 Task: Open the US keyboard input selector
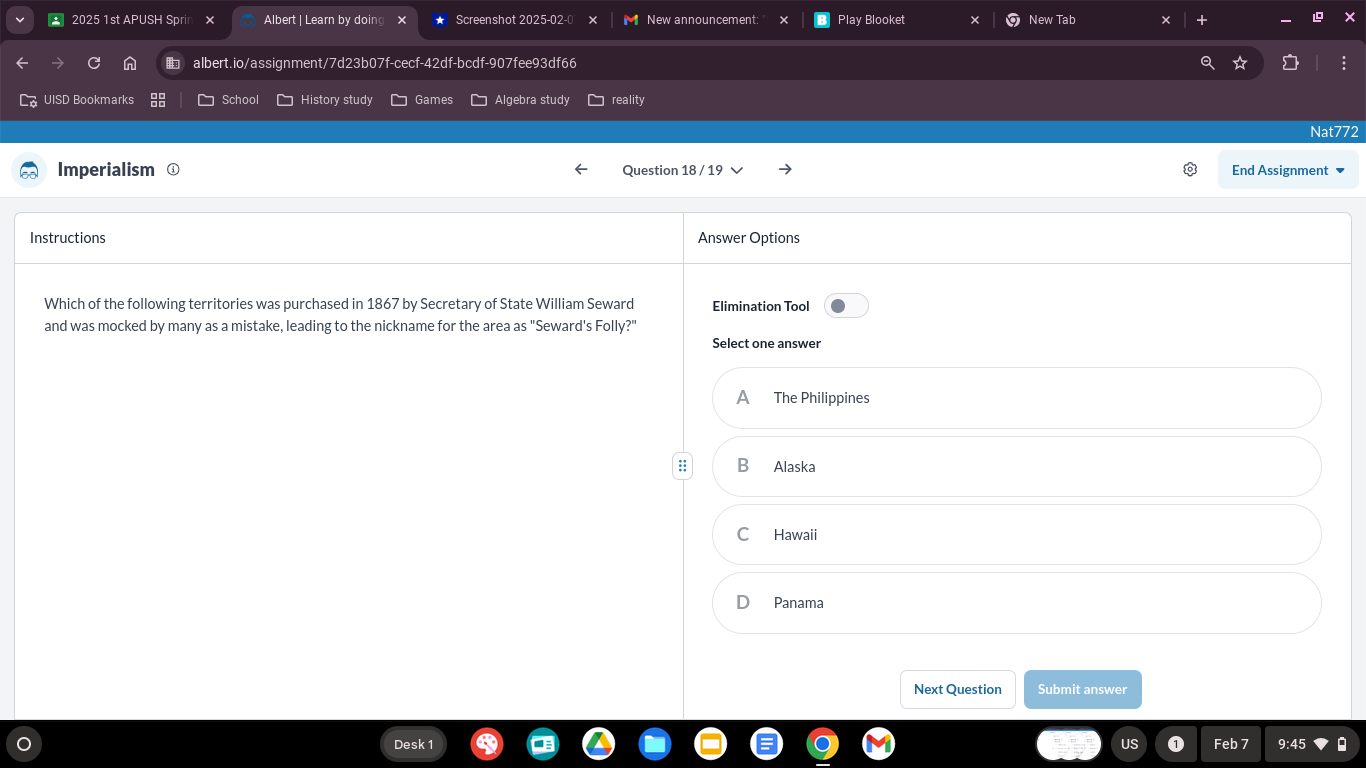point(1129,744)
